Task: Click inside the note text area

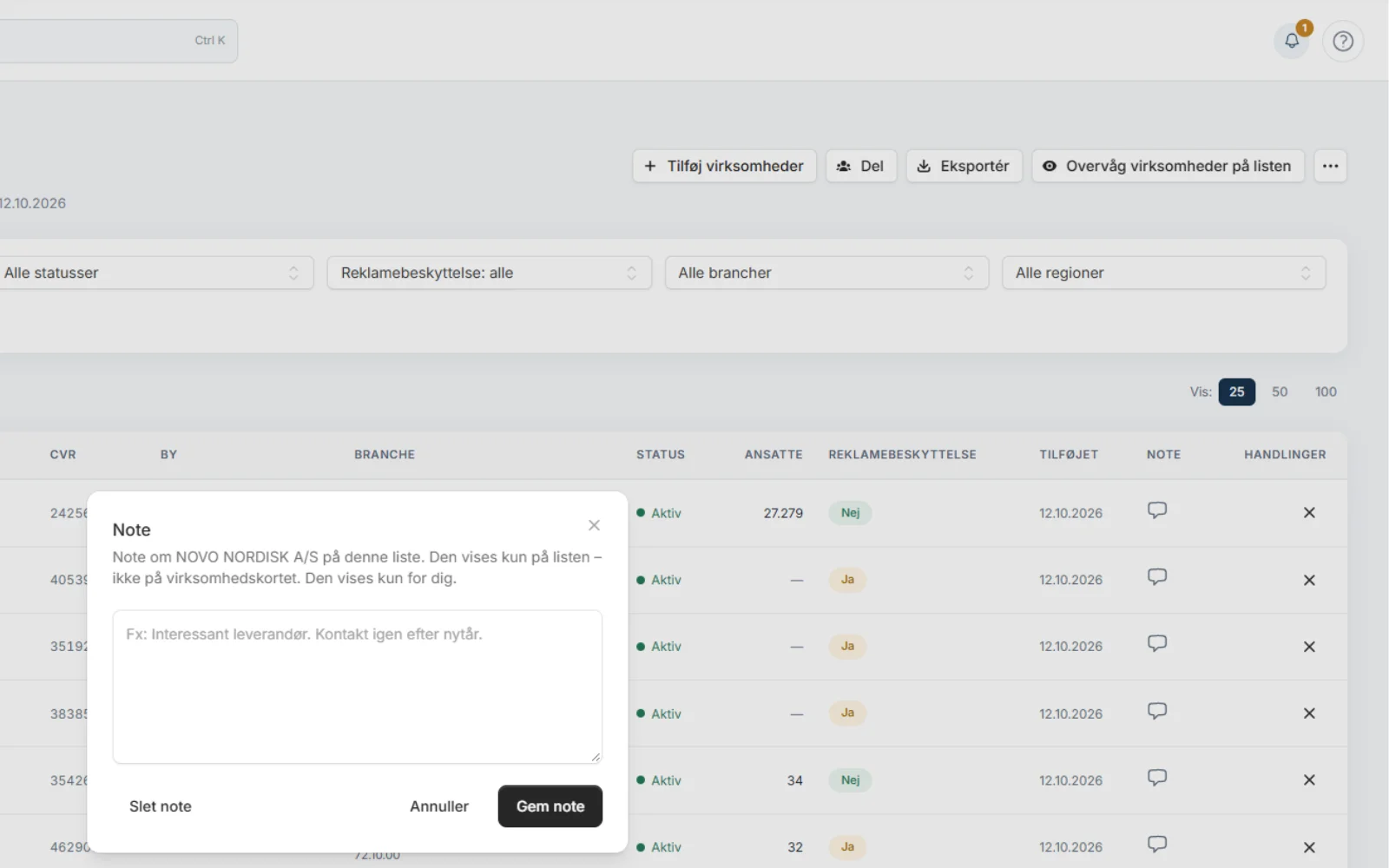Action: (x=357, y=687)
